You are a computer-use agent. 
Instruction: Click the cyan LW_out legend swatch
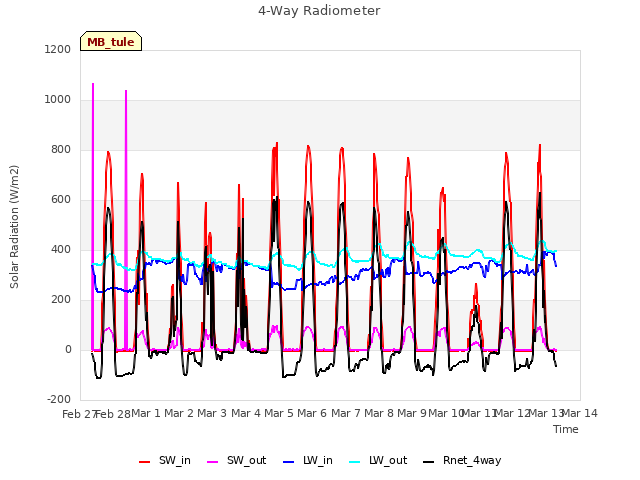pyautogui.click(x=355, y=462)
